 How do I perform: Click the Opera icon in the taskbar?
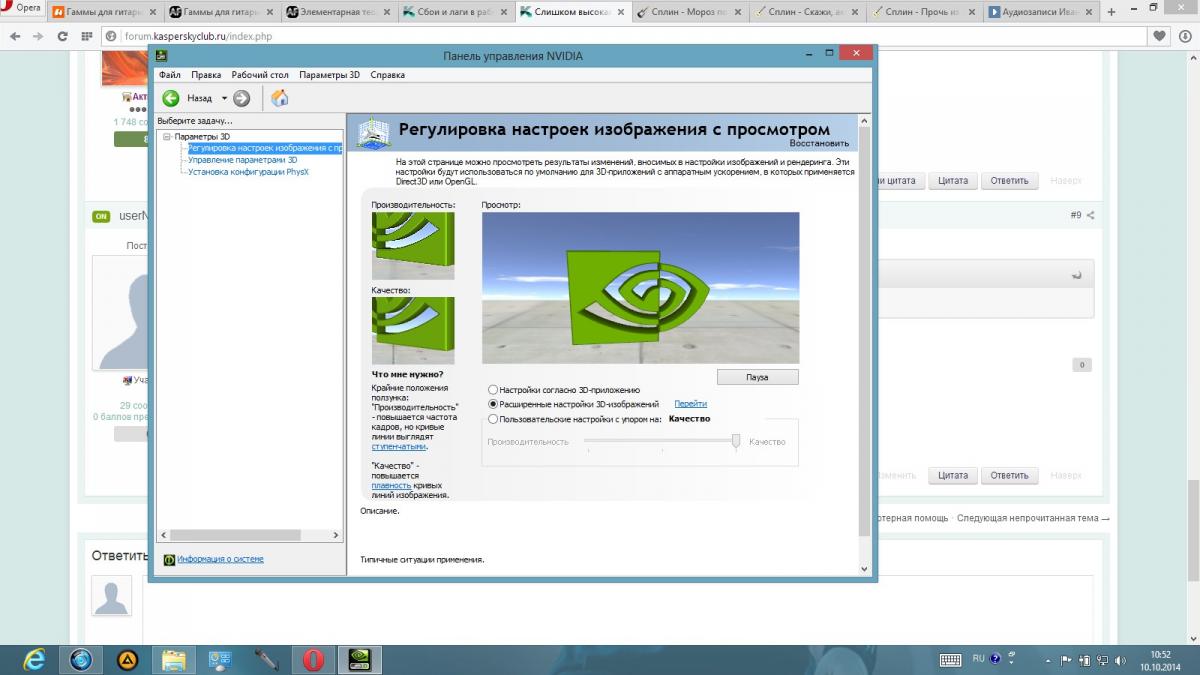(x=313, y=659)
